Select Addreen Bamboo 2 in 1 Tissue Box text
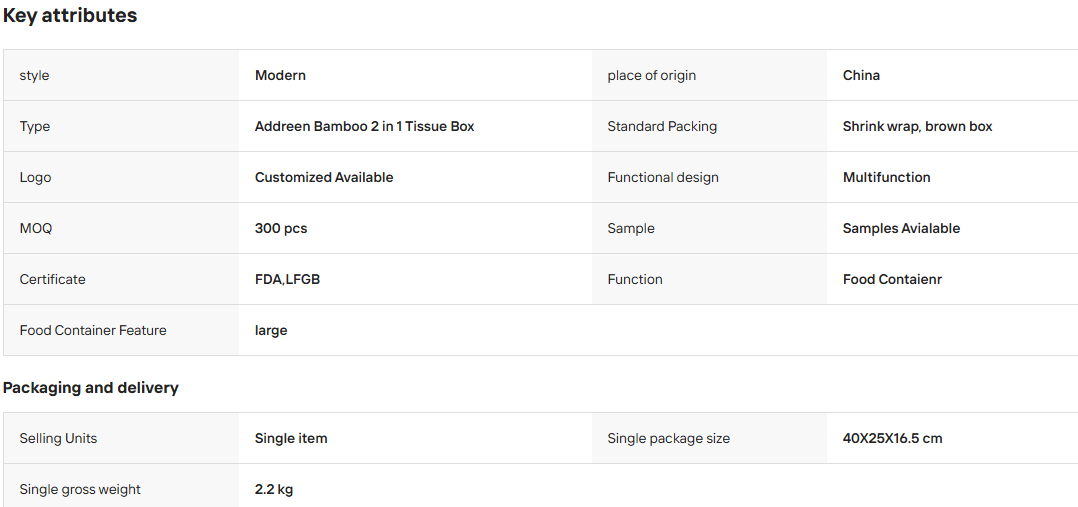 (364, 127)
